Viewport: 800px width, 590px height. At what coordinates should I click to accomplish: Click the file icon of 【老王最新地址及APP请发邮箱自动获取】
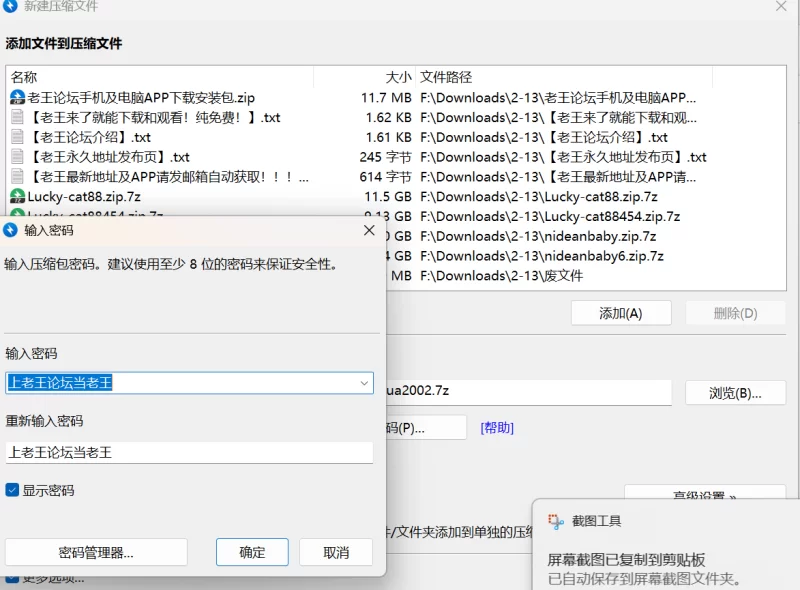tap(17, 177)
